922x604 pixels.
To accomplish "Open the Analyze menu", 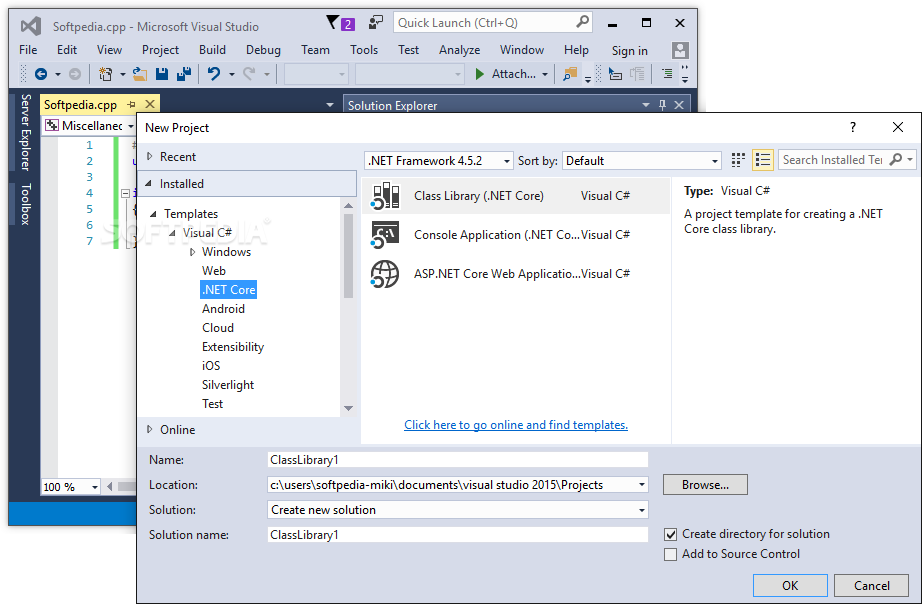I will click(x=459, y=50).
